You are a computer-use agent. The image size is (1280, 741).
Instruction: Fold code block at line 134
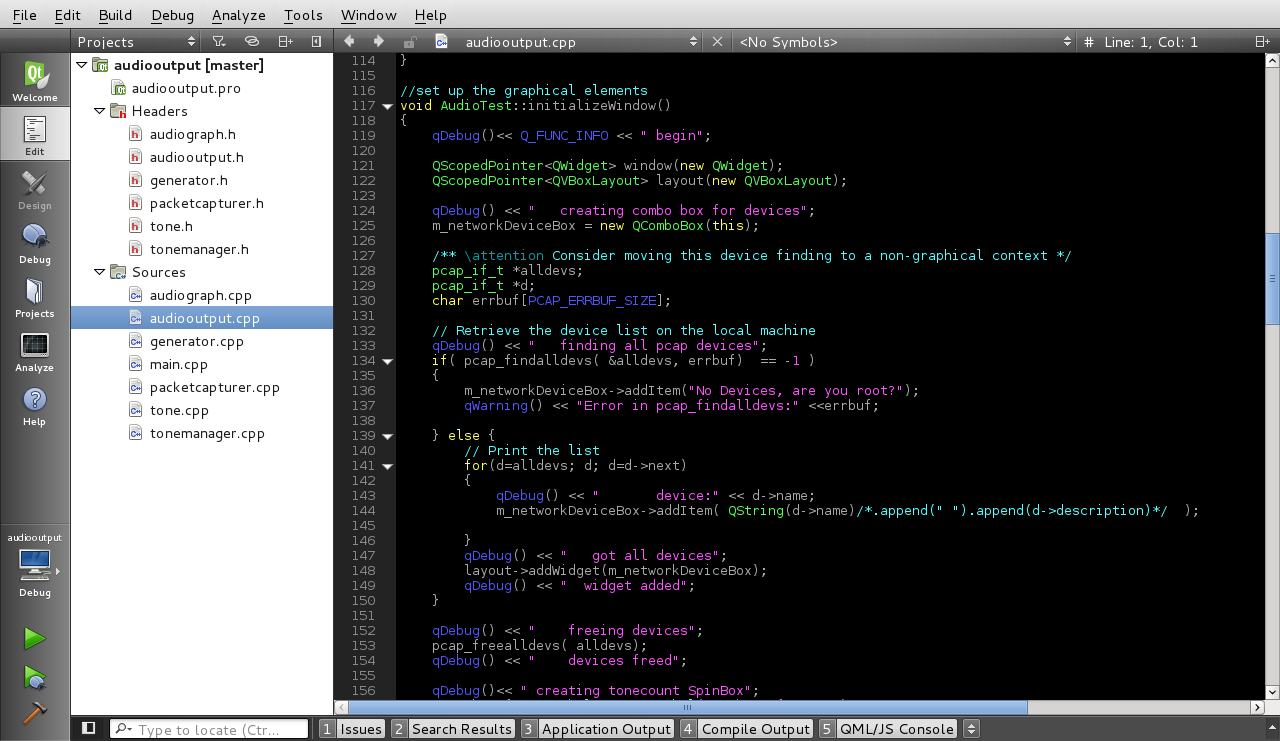pos(388,361)
